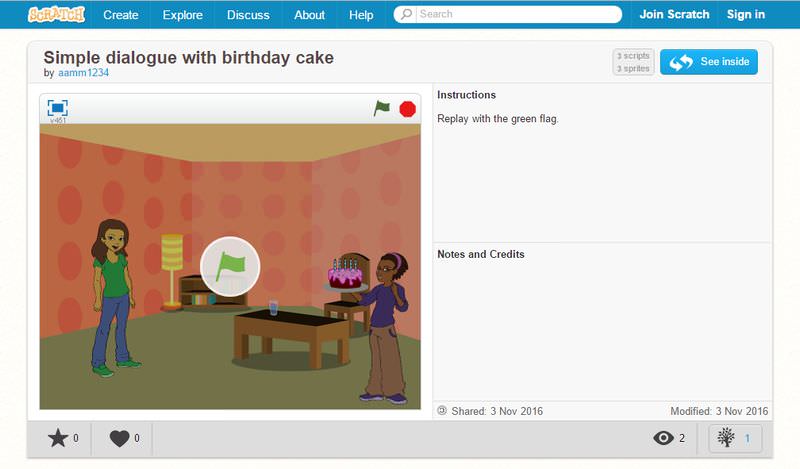Favorite the project with the star icon

click(x=58, y=438)
